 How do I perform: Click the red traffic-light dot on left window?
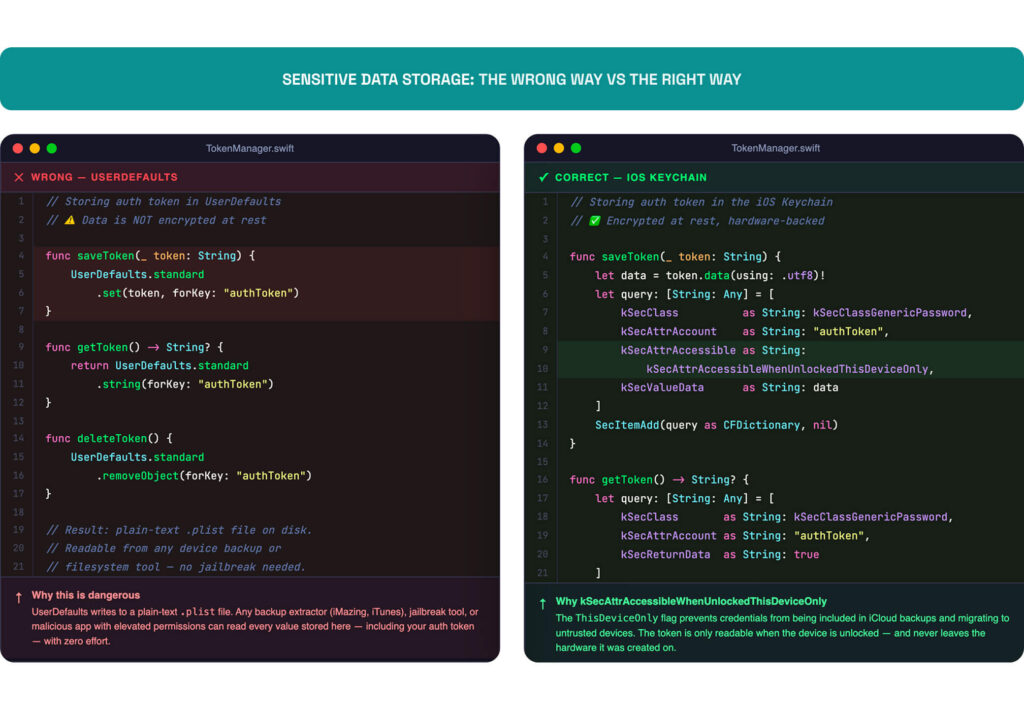(18, 147)
